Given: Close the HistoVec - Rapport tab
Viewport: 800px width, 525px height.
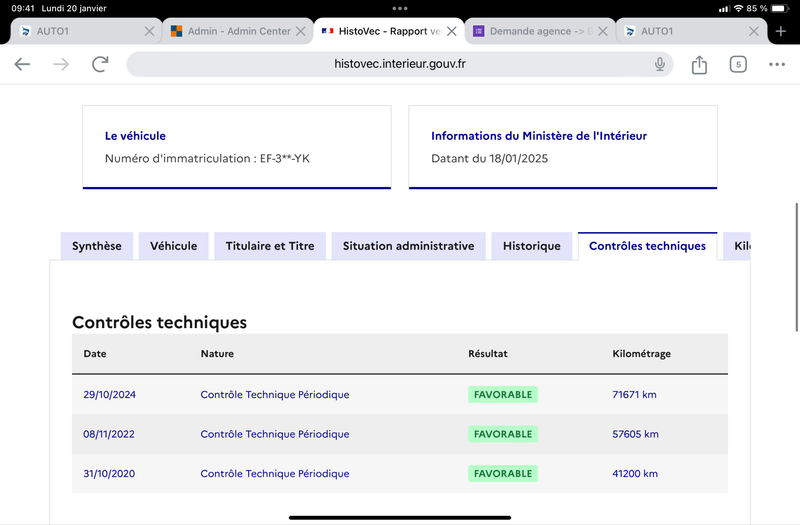Looking at the screenshot, I should tap(452, 31).
